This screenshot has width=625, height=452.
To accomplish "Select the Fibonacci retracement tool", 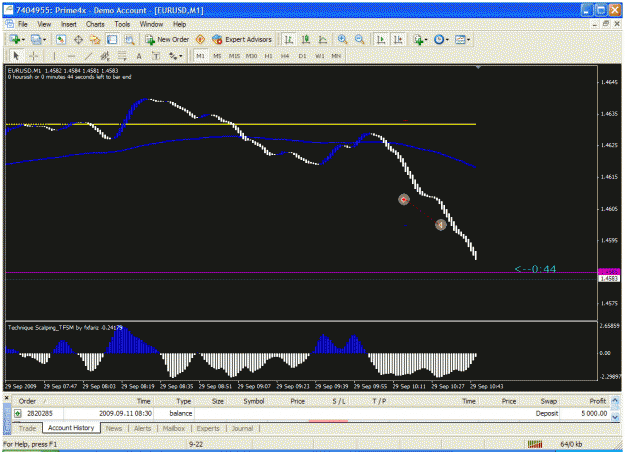I will pos(122,56).
